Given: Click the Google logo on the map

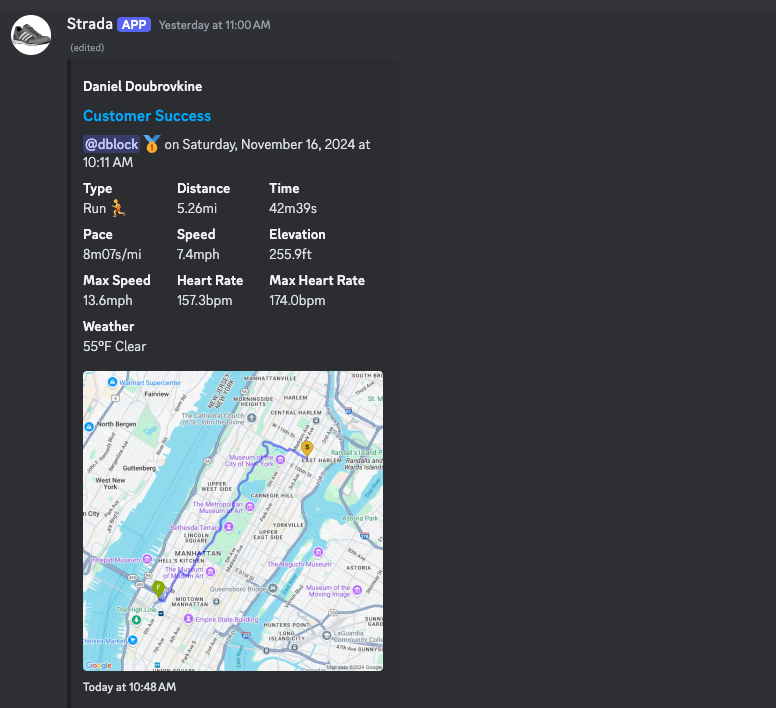Looking at the screenshot, I should point(98,665).
